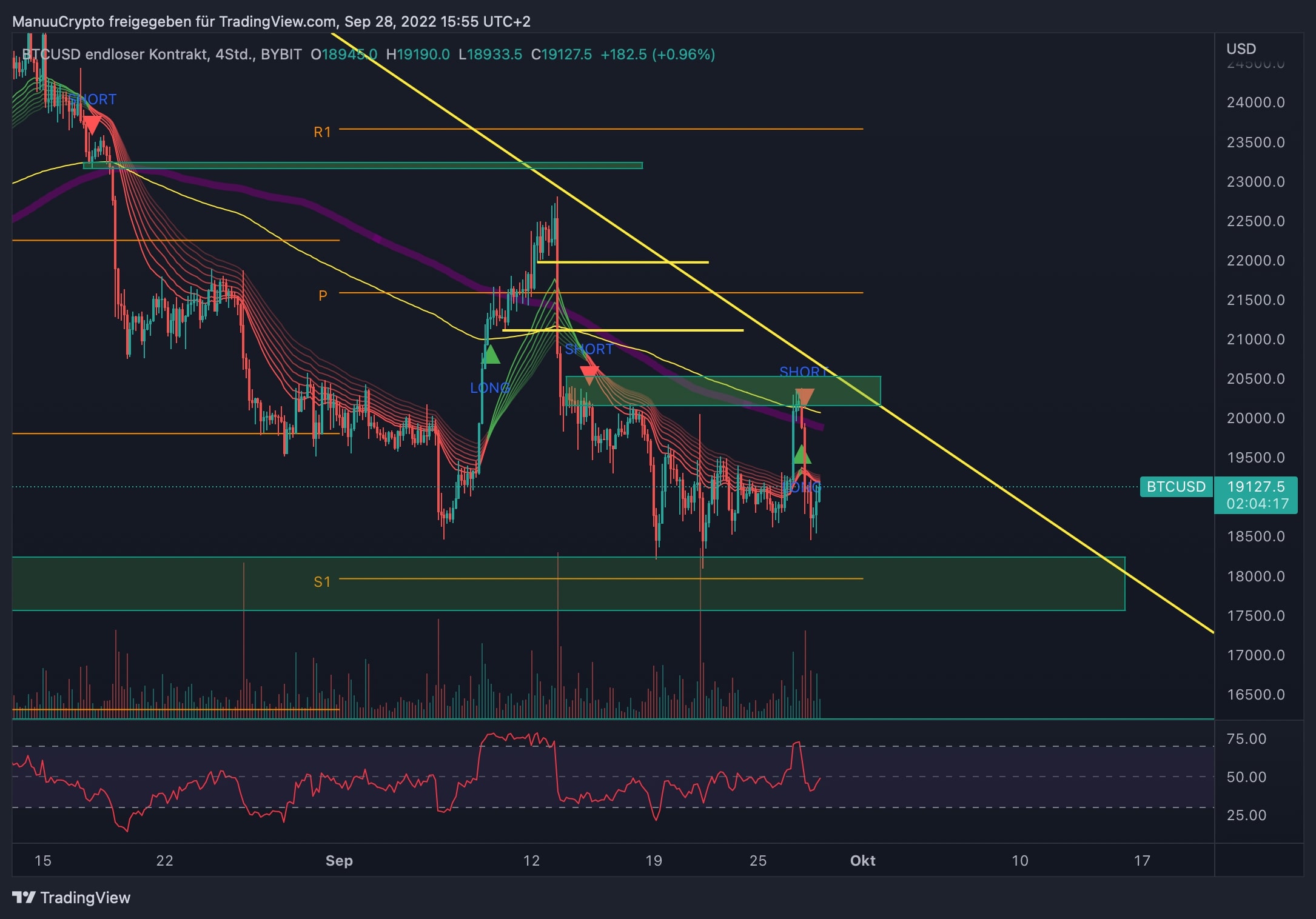This screenshot has width=1316, height=919.
Task: Click the 24000.0 price axis value
Action: coord(1255,102)
